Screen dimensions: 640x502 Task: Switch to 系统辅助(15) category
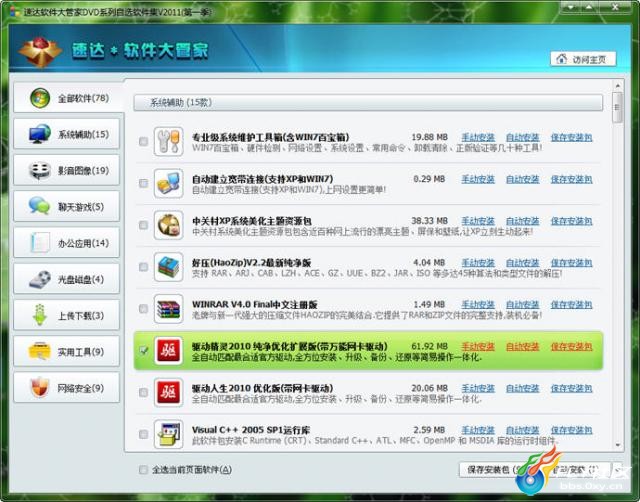click(67, 134)
